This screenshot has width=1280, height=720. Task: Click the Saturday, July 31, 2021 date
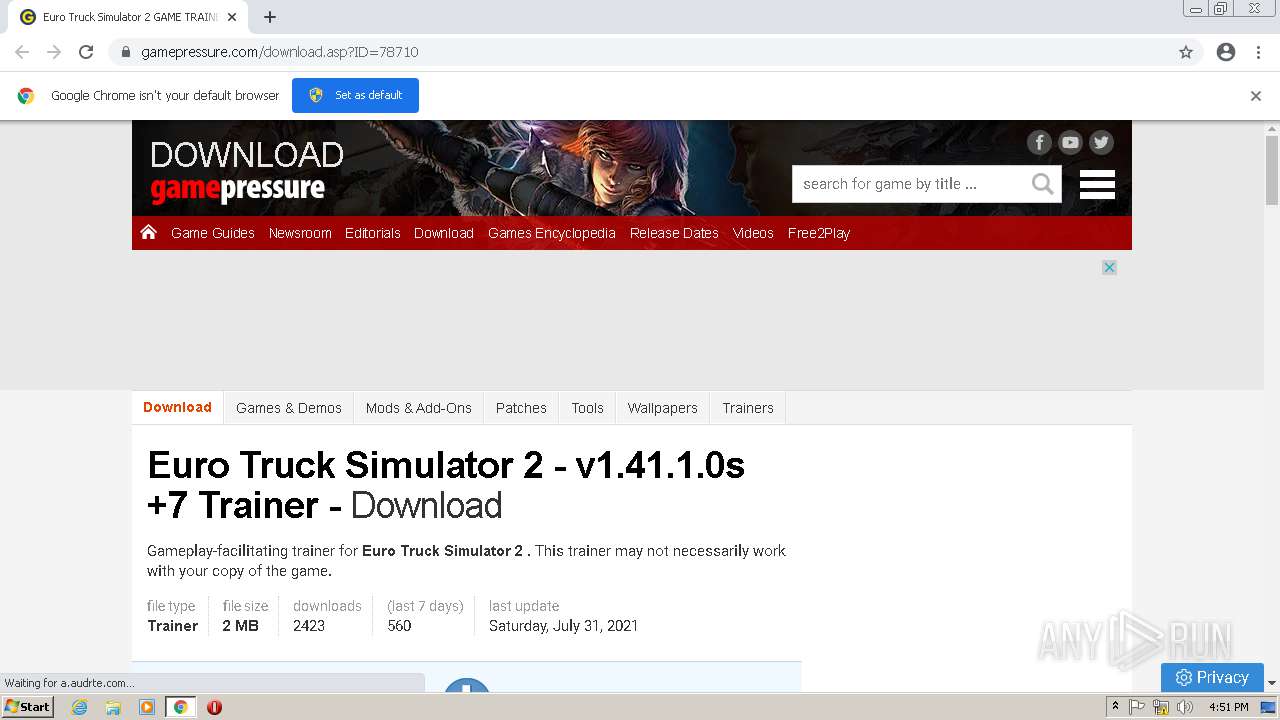pos(563,626)
